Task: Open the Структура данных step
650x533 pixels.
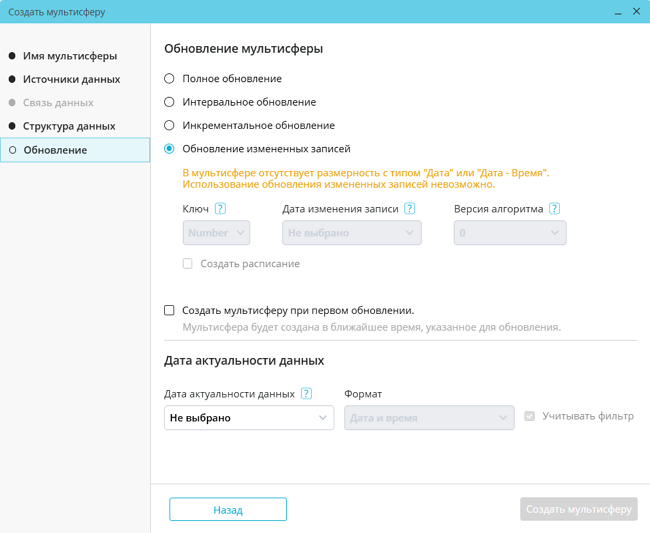Action: click(x=69, y=126)
